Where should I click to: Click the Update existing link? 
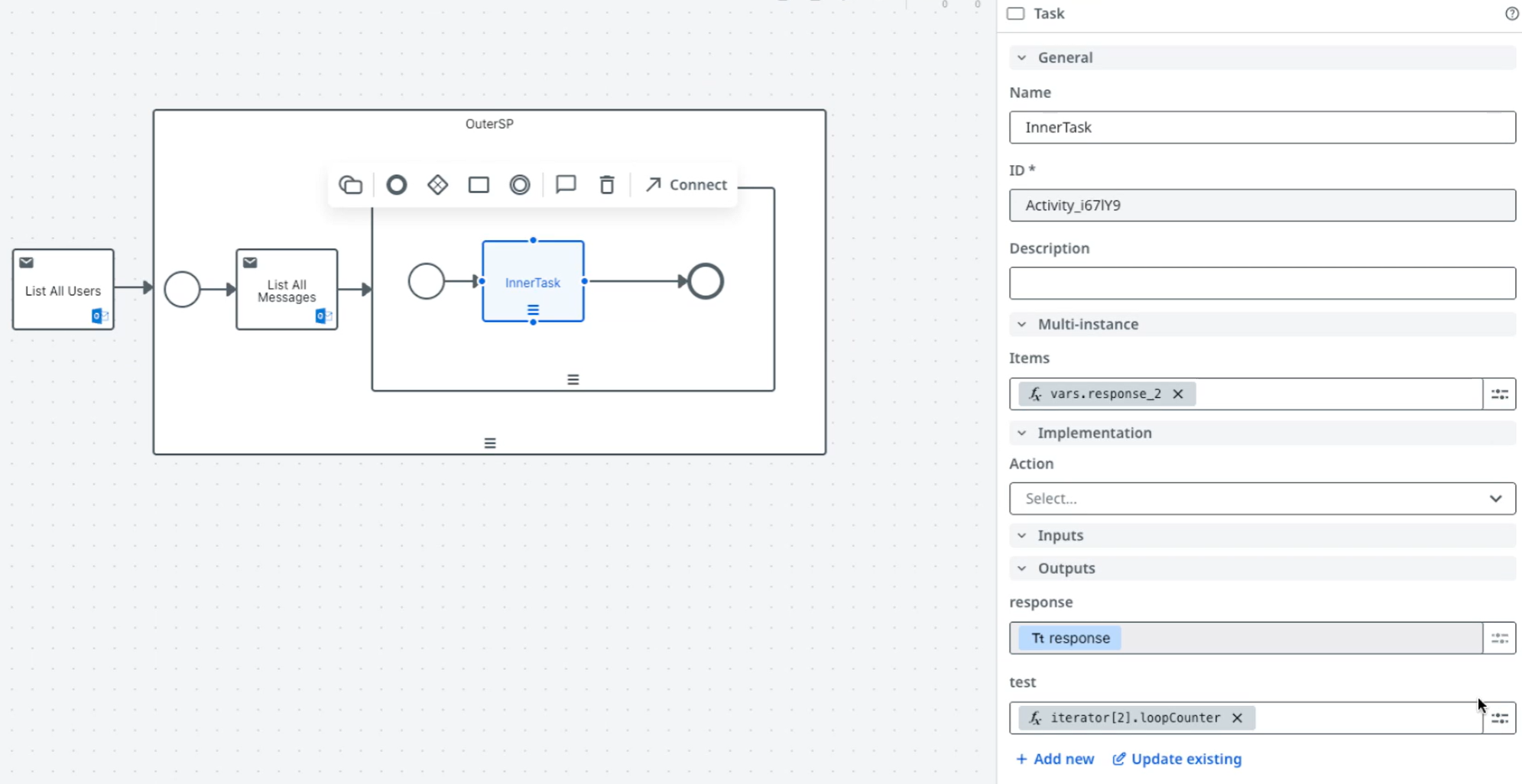[1176, 759]
